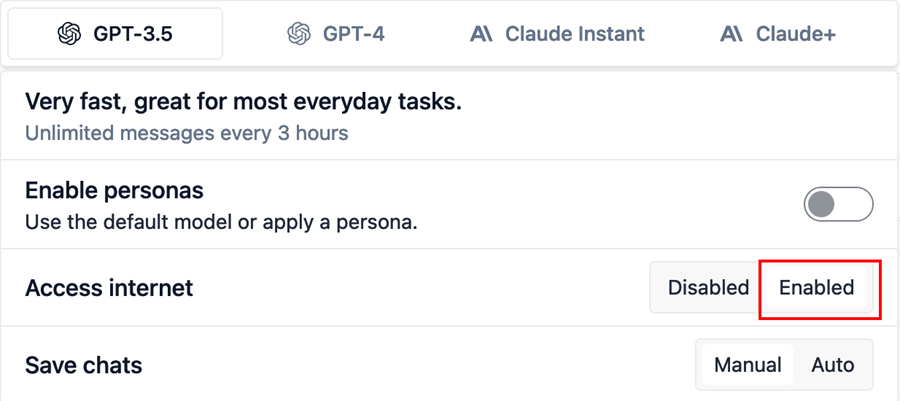Click the Save chats label
Screen dimensions: 900x401
(83, 365)
